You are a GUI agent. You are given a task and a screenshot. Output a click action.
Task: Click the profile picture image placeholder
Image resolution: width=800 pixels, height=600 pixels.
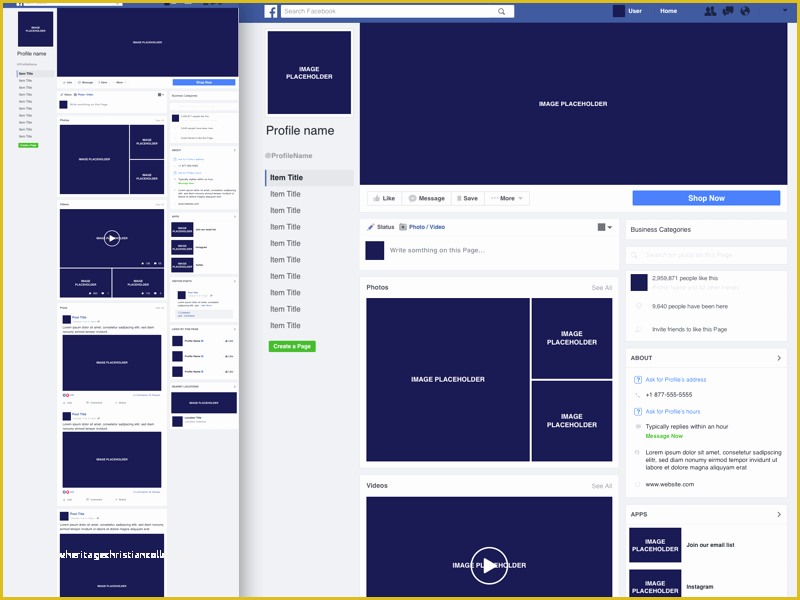pos(309,72)
